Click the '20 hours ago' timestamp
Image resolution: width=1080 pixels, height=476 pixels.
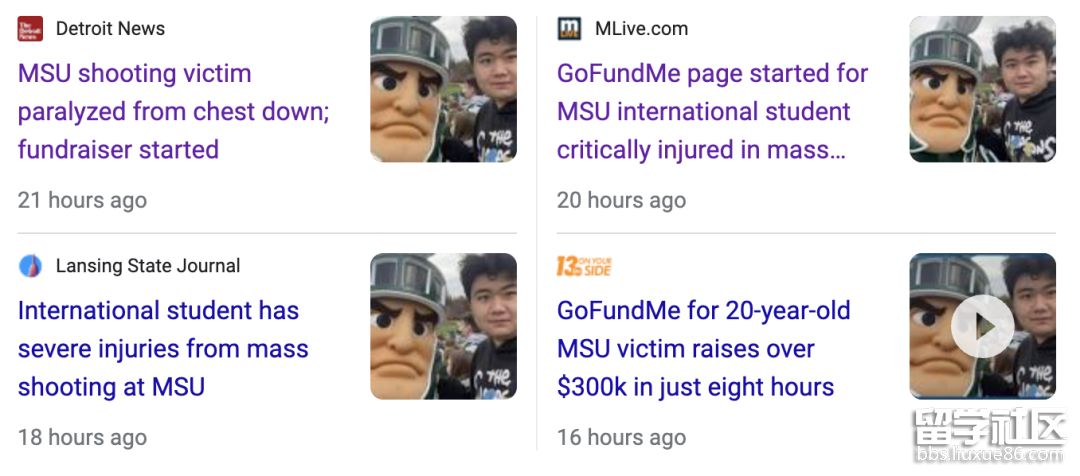[x=621, y=200]
